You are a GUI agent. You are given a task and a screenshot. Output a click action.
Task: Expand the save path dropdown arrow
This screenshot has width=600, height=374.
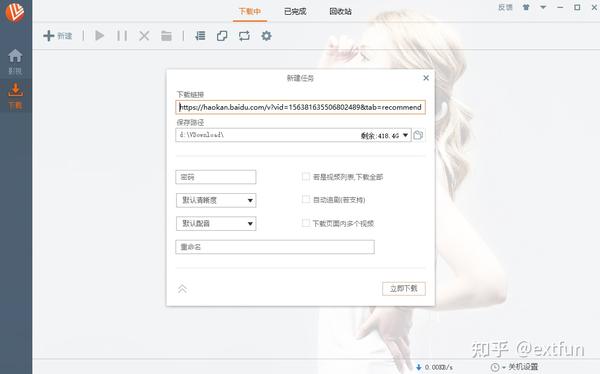tap(406, 135)
